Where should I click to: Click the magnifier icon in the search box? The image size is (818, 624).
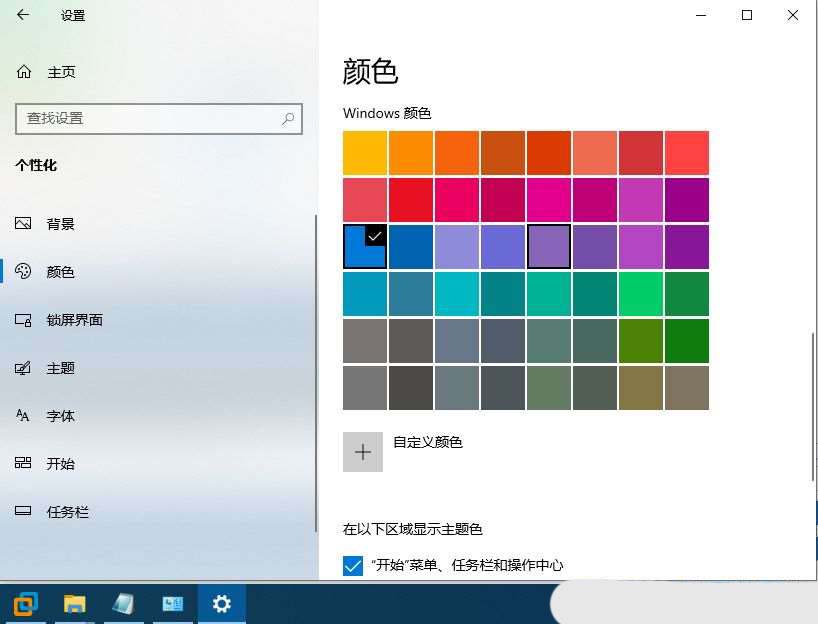point(288,118)
